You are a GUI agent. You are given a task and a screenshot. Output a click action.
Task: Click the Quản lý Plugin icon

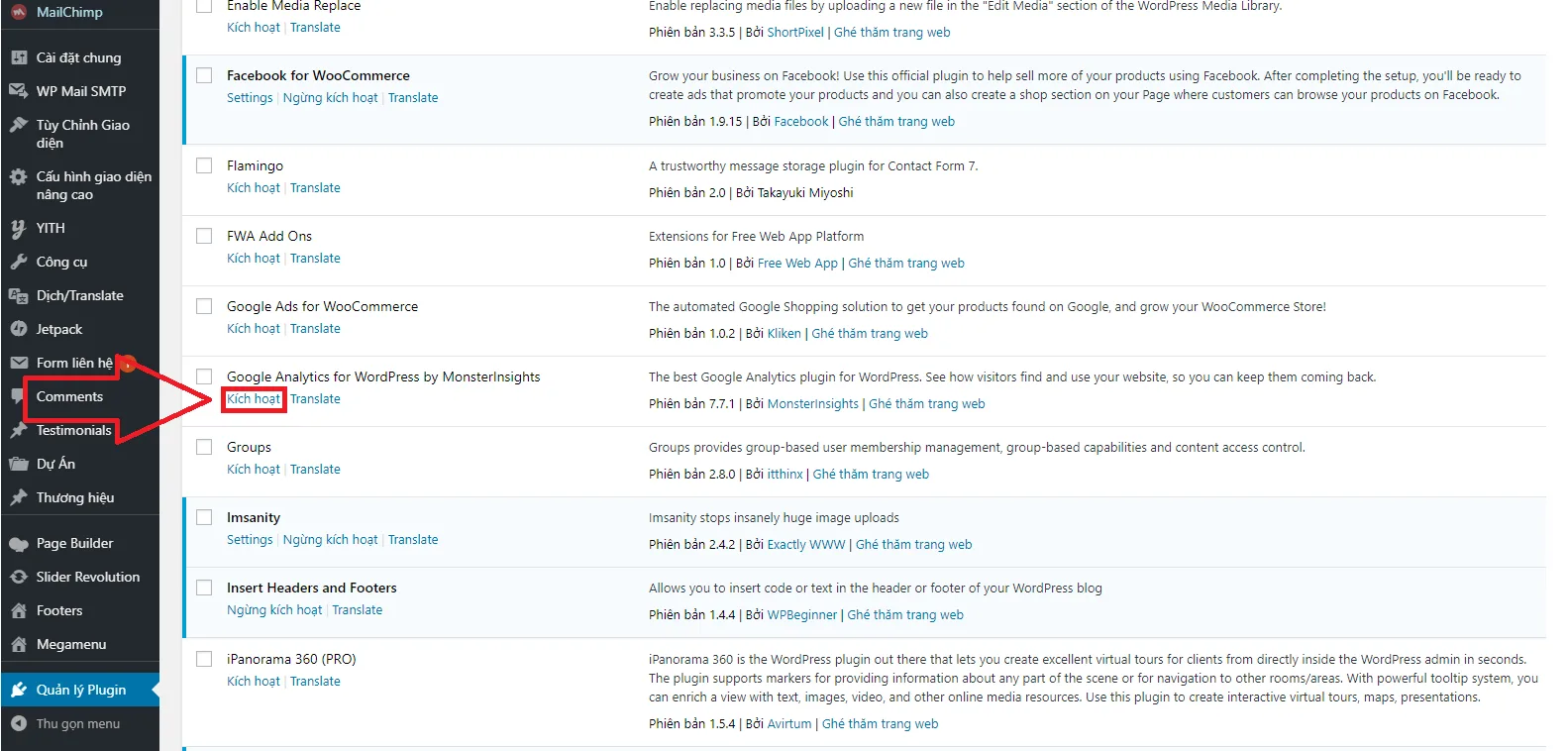pyautogui.click(x=19, y=690)
